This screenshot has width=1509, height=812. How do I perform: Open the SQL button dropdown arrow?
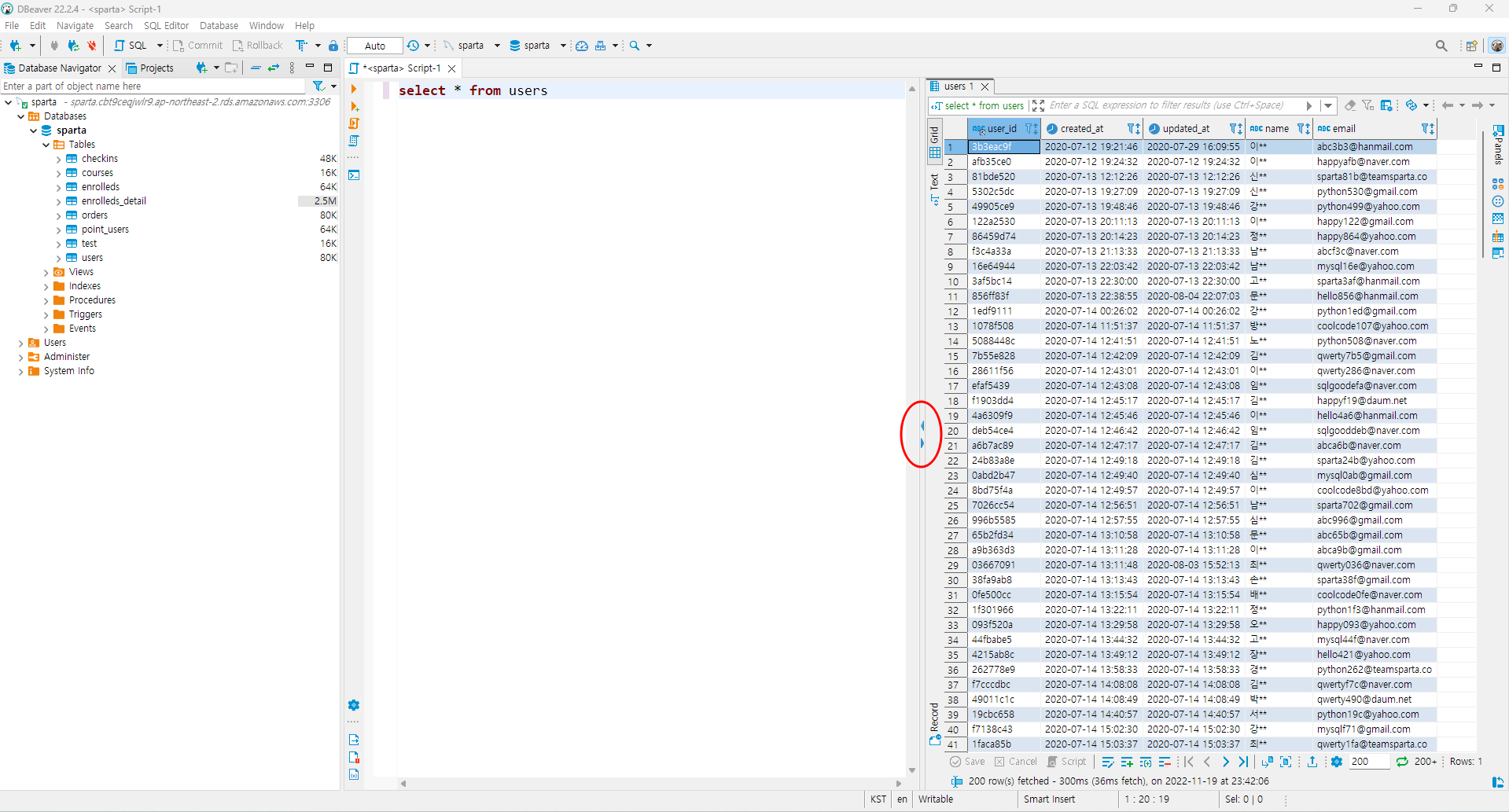(x=160, y=46)
